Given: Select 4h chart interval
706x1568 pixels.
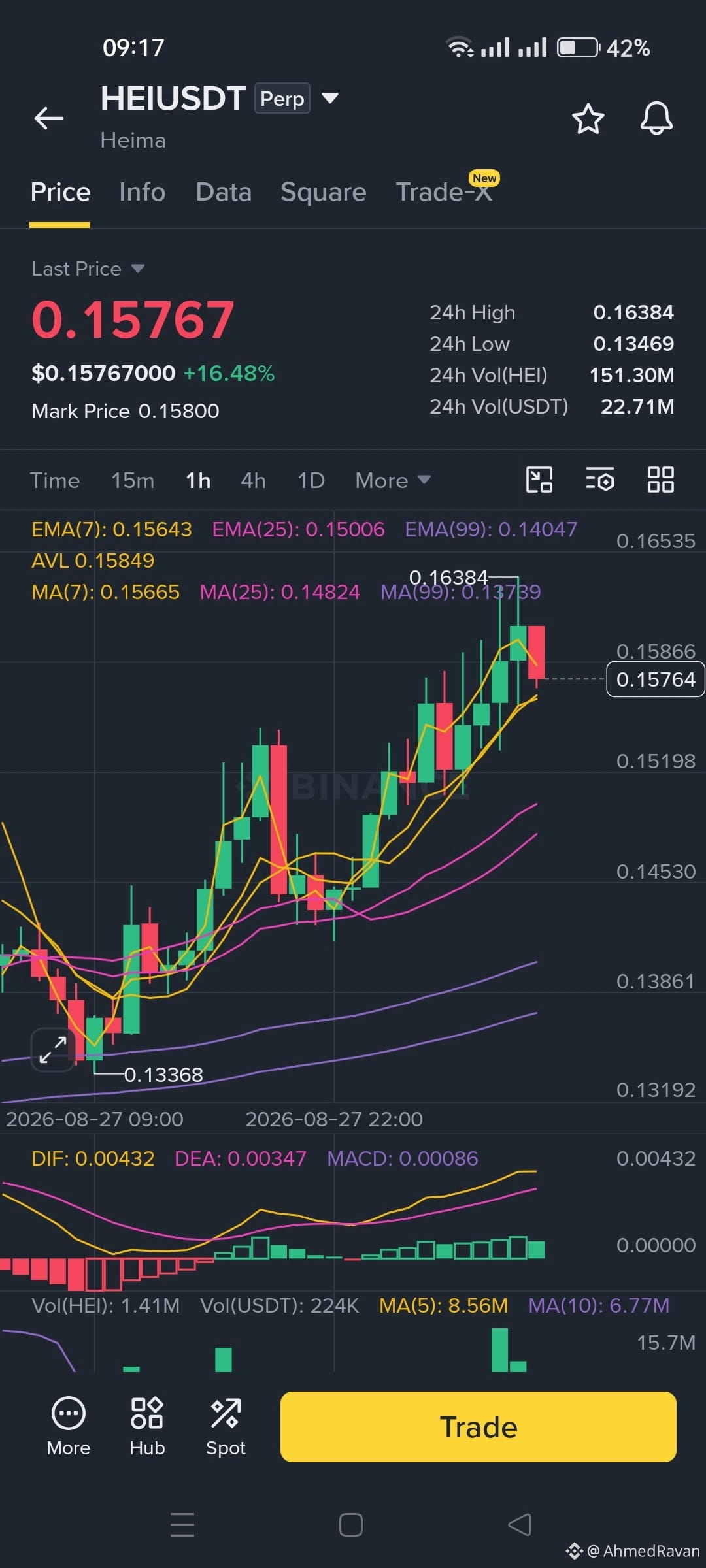Looking at the screenshot, I should pyautogui.click(x=253, y=480).
